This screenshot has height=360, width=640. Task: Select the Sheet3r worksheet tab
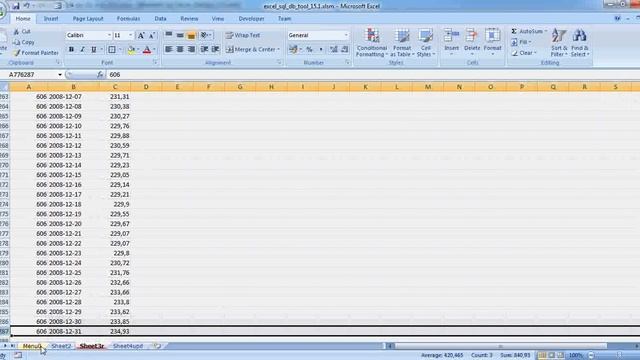pyautogui.click(x=92, y=346)
